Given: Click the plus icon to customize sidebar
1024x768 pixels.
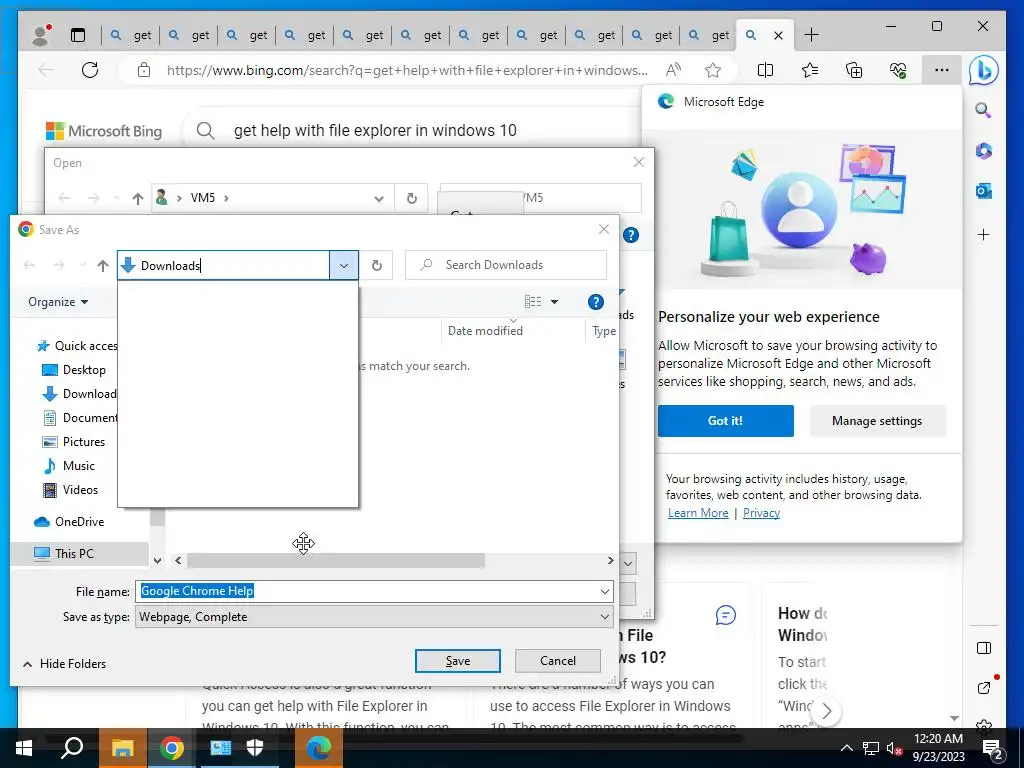Looking at the screenshot, I should pos(984,234).
